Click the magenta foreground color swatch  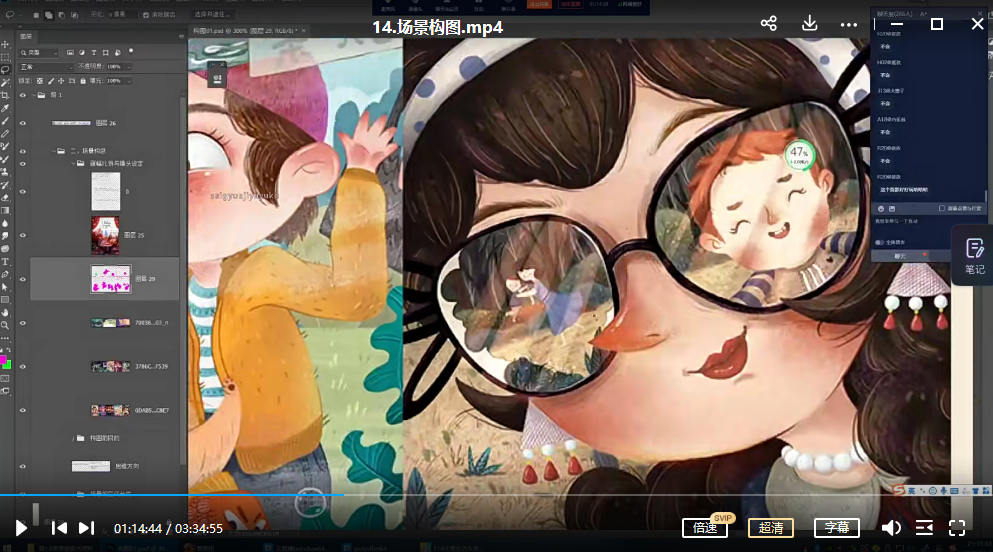tap(4, 360)
